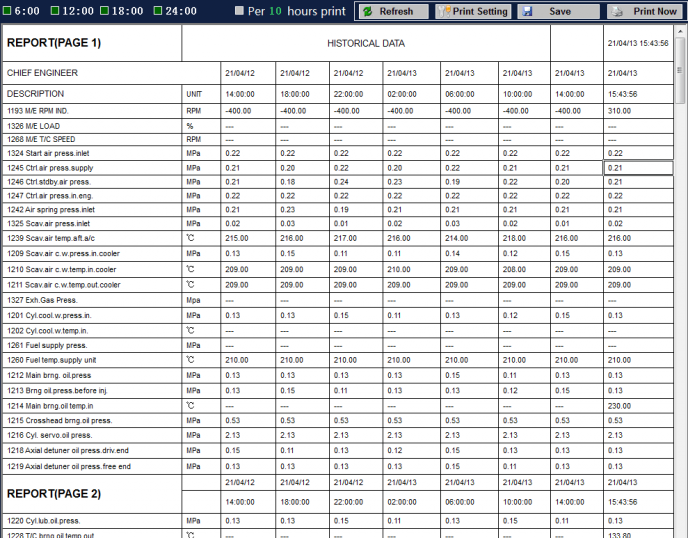This screenshot has width=688, height=538.
Task: Click the 1260 Fuel temp.supply unit label
Action: click(51, 360)
